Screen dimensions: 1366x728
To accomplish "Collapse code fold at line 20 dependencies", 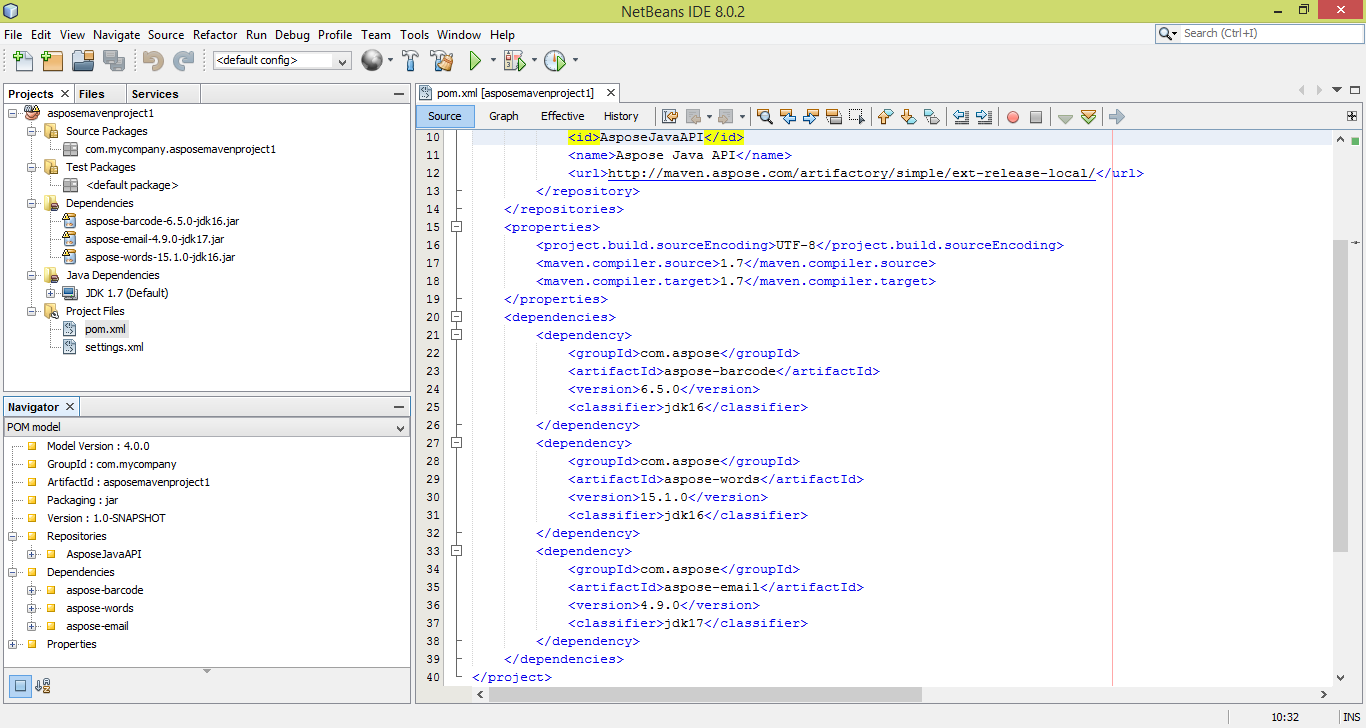I will pyautogui.click(x=457, y=317).
